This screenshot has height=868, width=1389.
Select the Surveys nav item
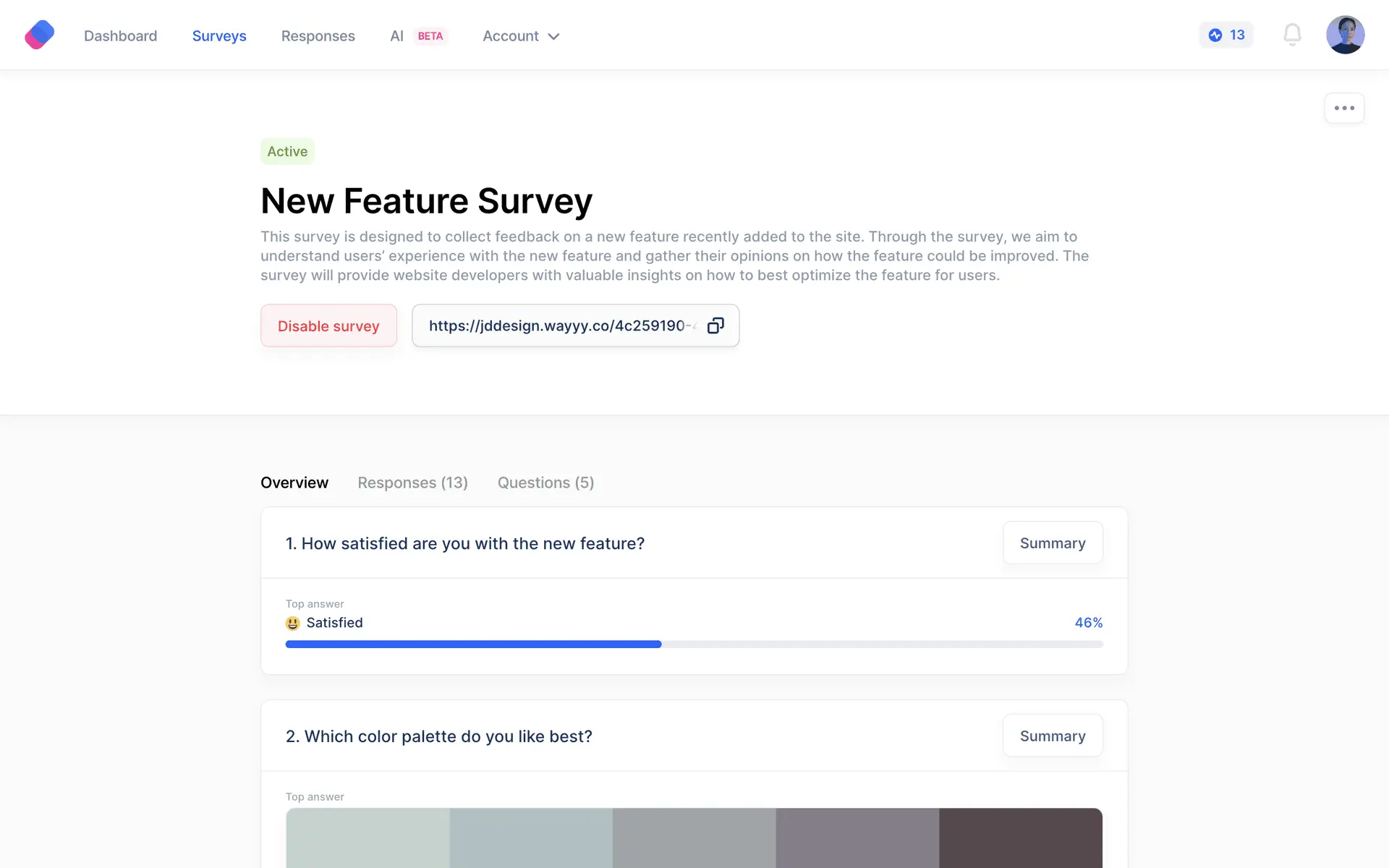(219, 36)
